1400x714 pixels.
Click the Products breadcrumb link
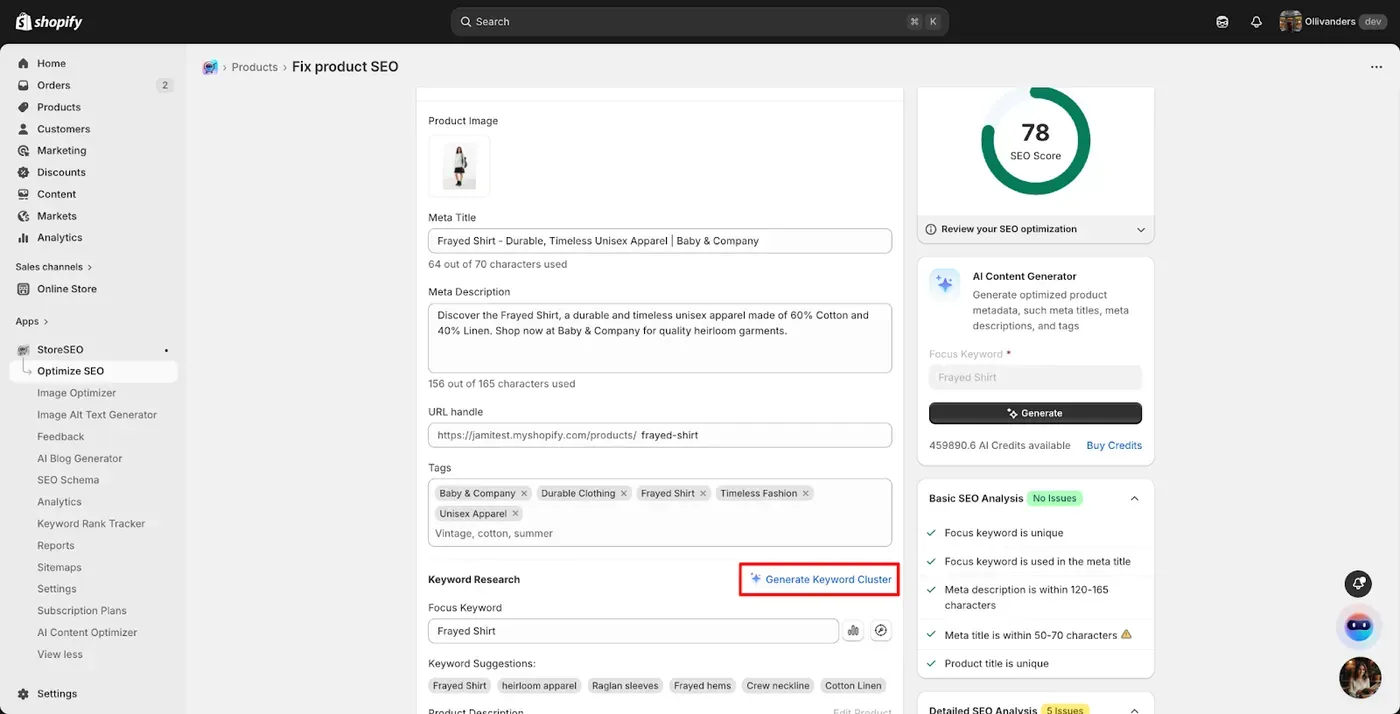click(x=255, y=67)
